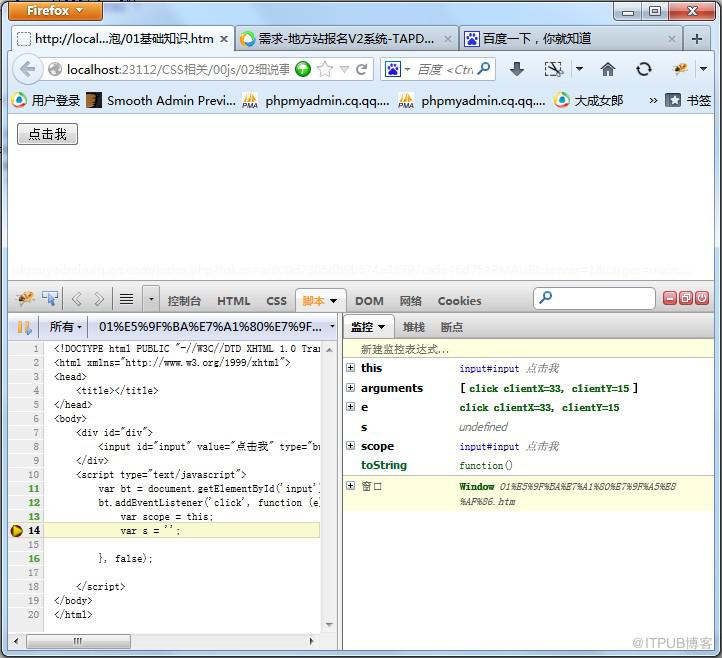722x658 pixels.
Task: Click the 新建监控表达式 input field
Action: tap(529, 349)
